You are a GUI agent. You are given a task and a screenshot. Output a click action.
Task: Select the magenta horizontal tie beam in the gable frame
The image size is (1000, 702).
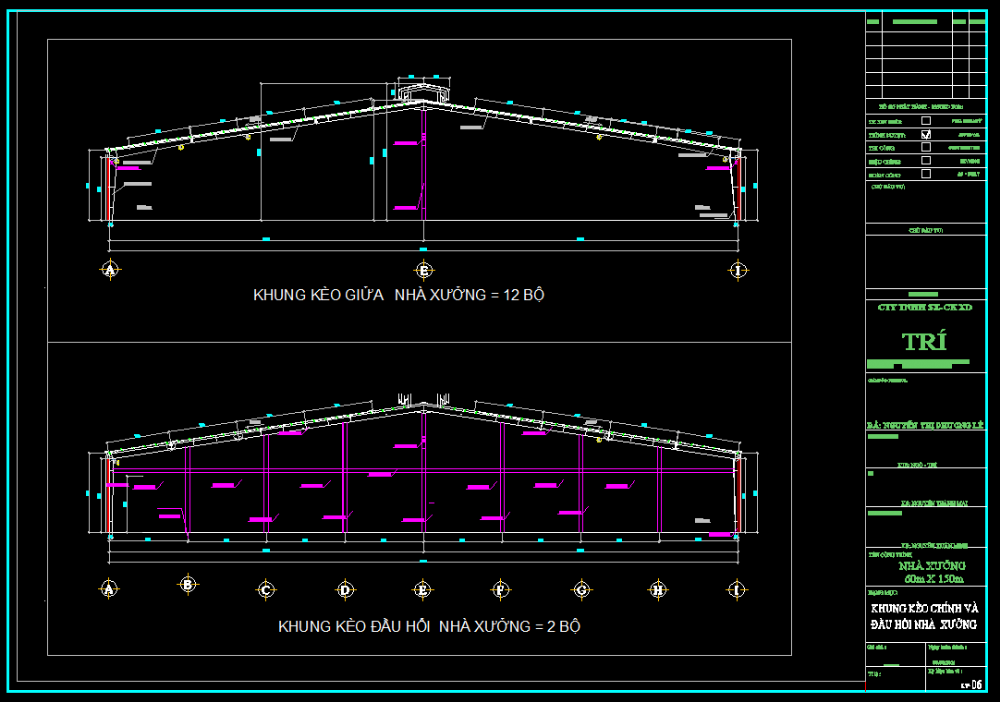(423, 471)
